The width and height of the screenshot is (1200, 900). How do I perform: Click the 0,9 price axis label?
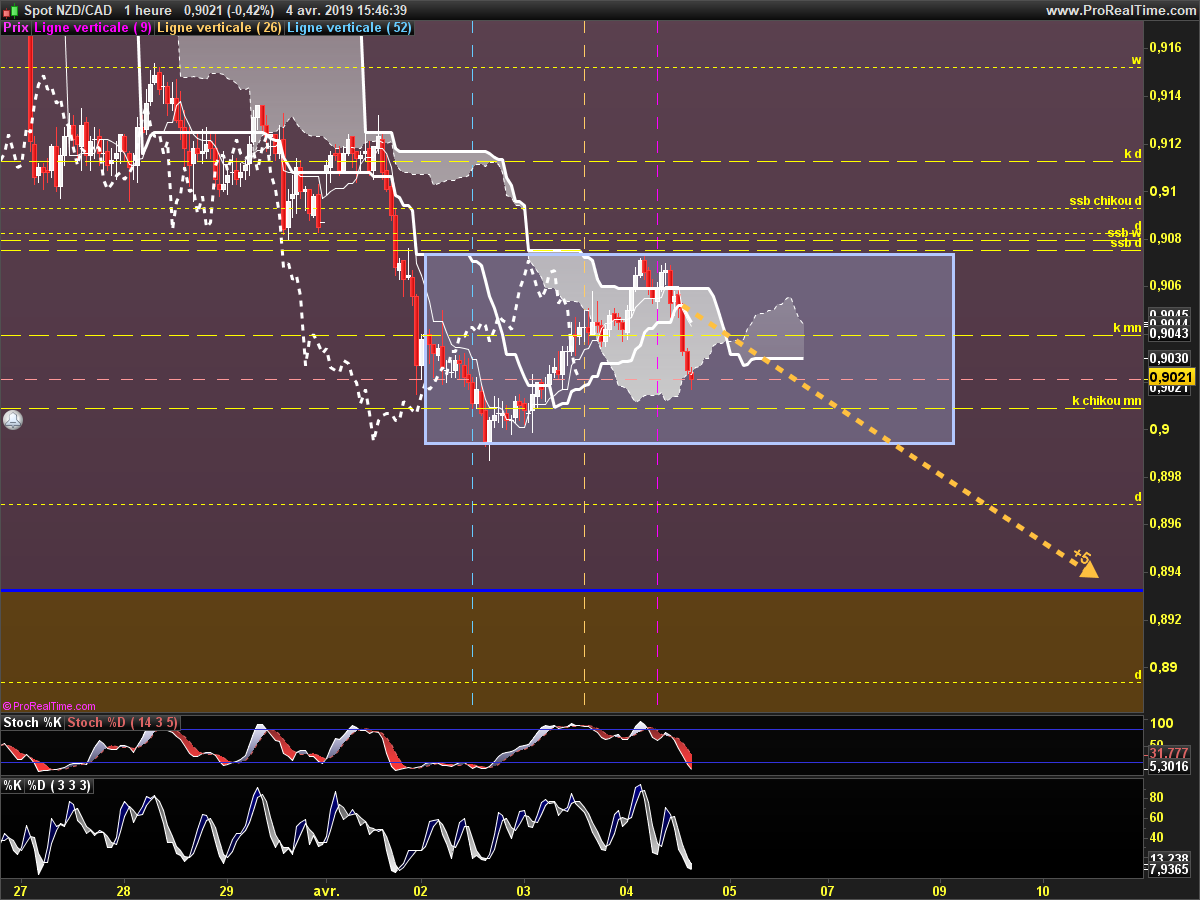pyautogui.click(x=1157, y=429)
